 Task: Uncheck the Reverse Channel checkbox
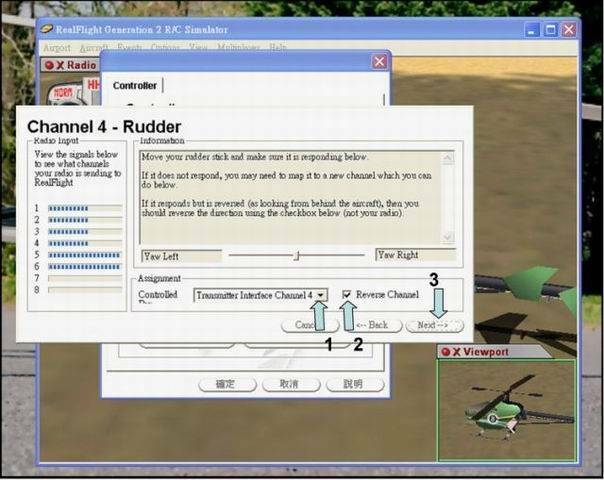click(347, 294)
